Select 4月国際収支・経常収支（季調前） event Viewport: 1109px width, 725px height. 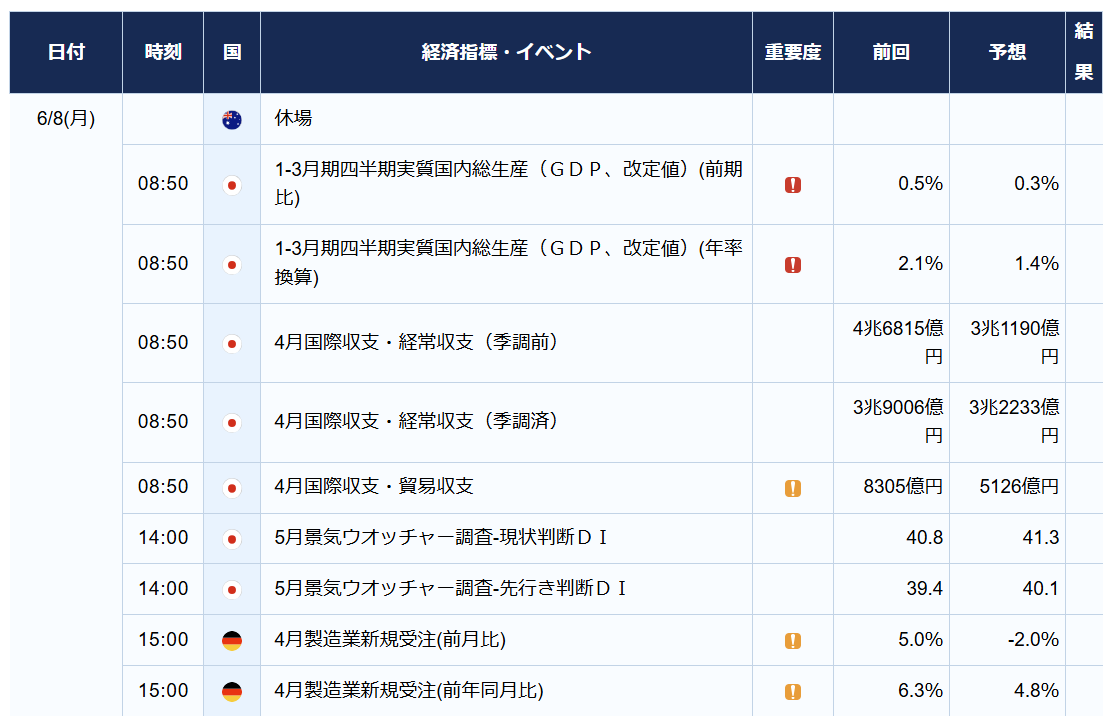coord(417,342)
